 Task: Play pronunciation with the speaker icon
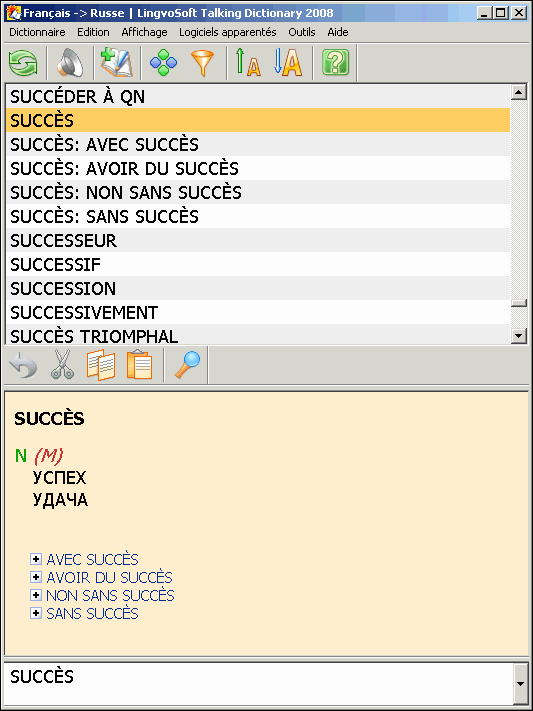point(70,63)
